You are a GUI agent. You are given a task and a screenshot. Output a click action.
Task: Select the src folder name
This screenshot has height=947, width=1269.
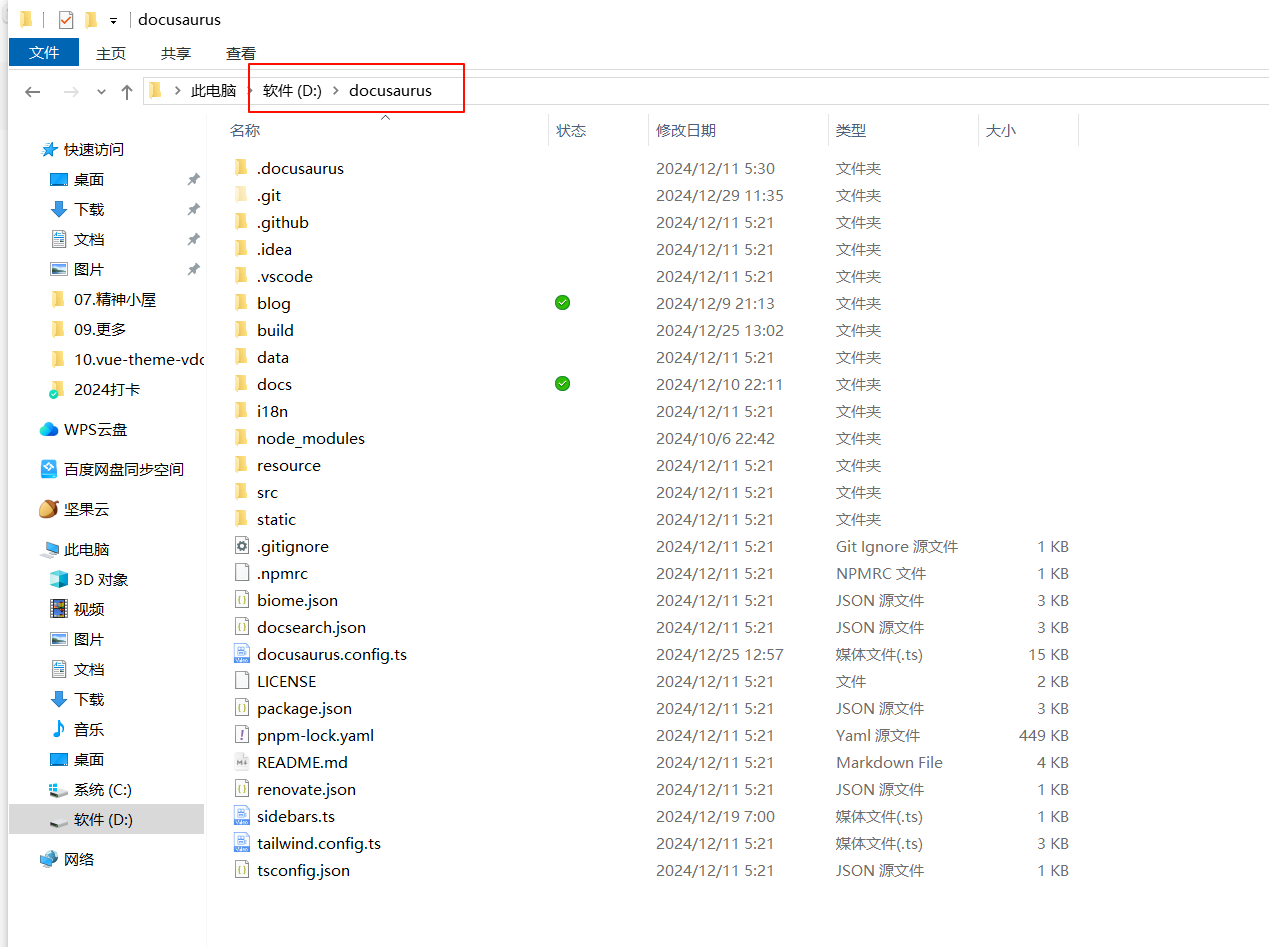click(268, 492)
